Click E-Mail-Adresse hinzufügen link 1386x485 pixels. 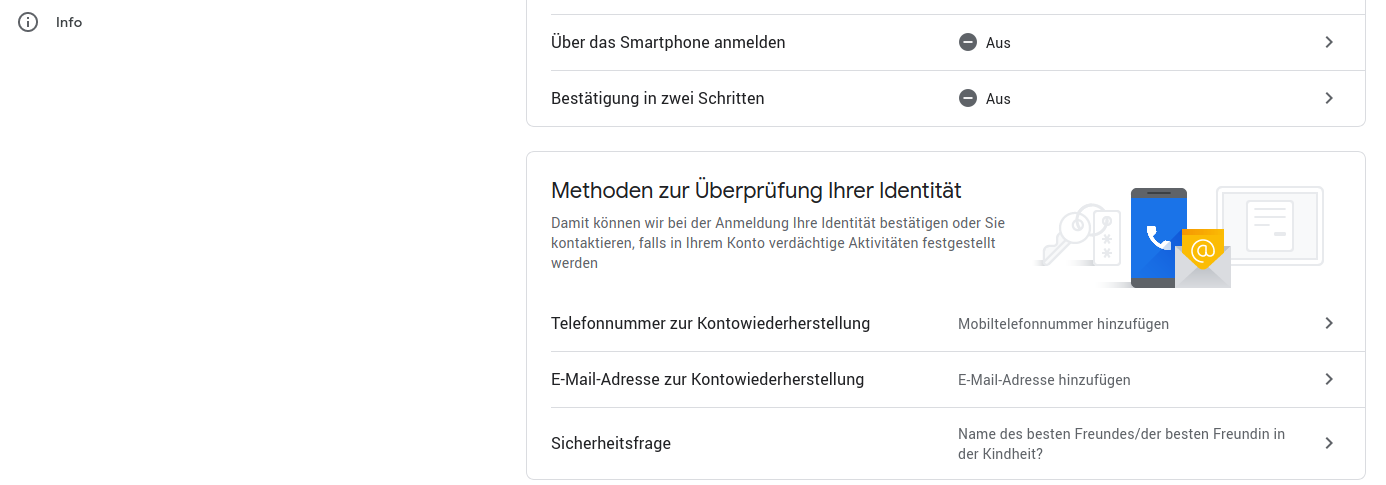click(1044, 380)
